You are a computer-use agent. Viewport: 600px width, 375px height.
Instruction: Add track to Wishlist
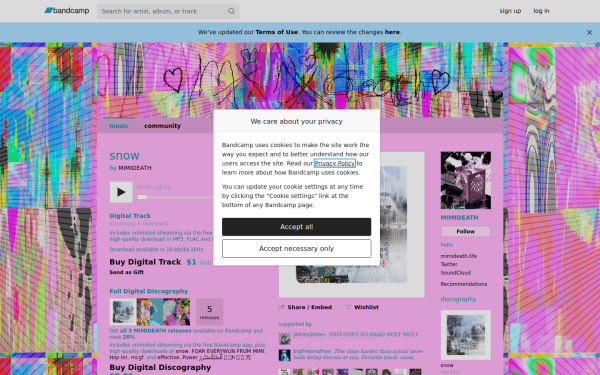click(366, 307)
